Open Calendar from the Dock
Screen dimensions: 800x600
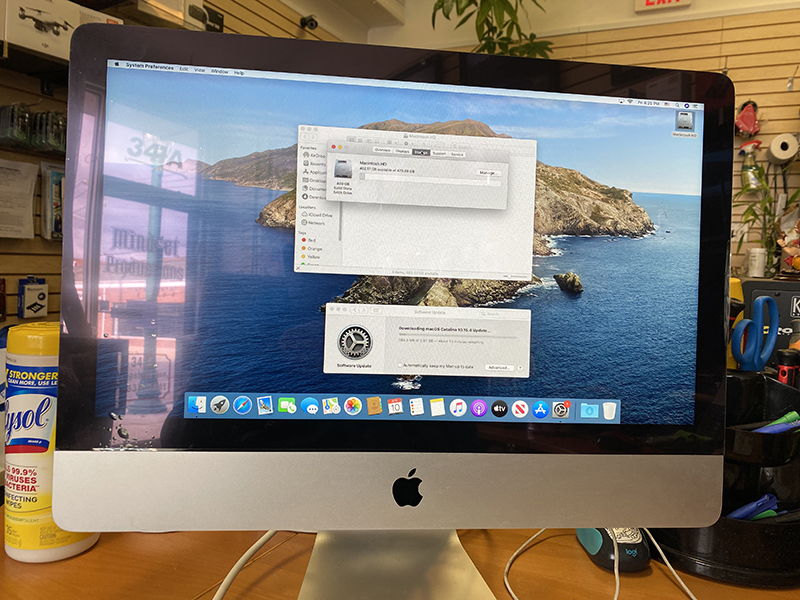(x=395, y=407)
